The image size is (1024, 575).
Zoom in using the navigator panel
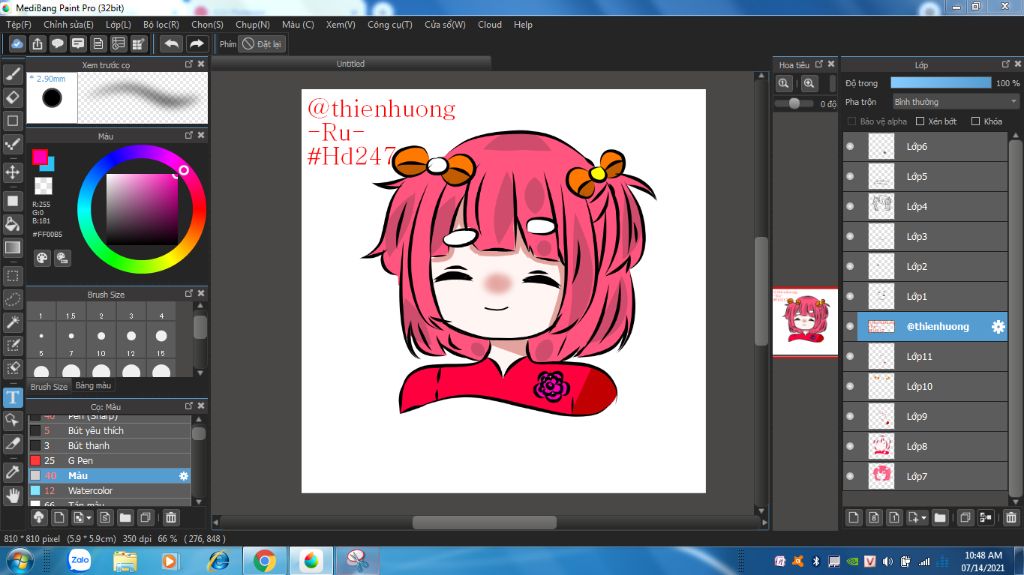(809, 83)
